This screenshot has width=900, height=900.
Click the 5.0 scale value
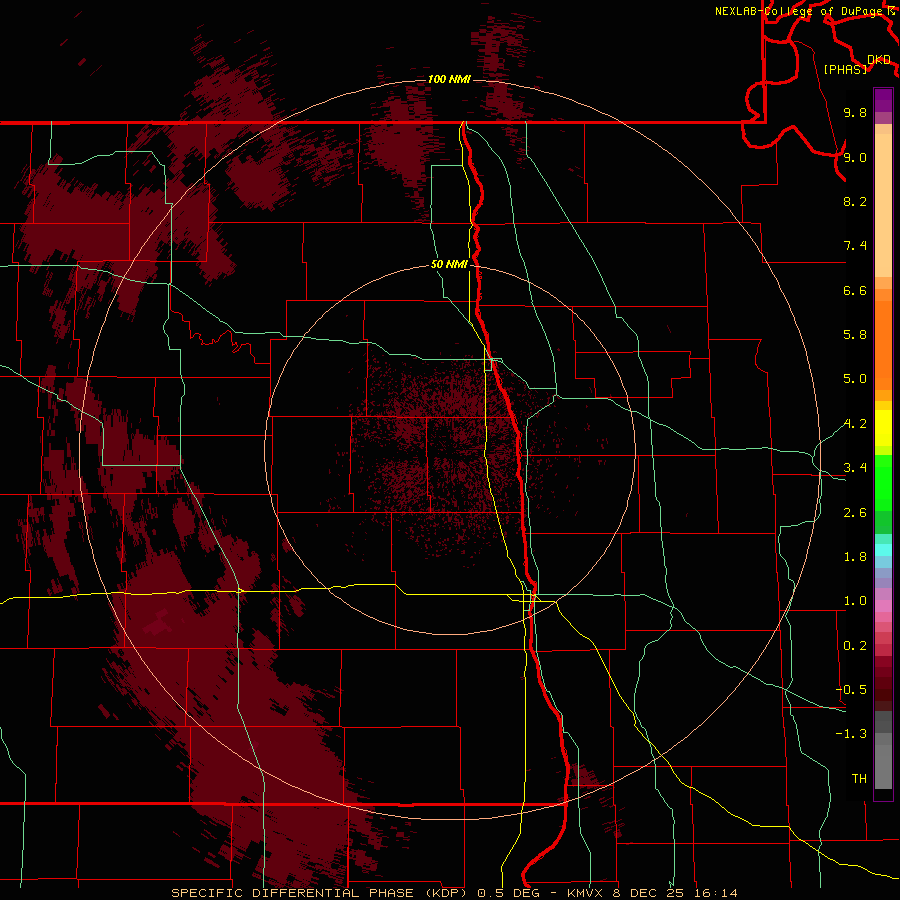coord(855,379)
